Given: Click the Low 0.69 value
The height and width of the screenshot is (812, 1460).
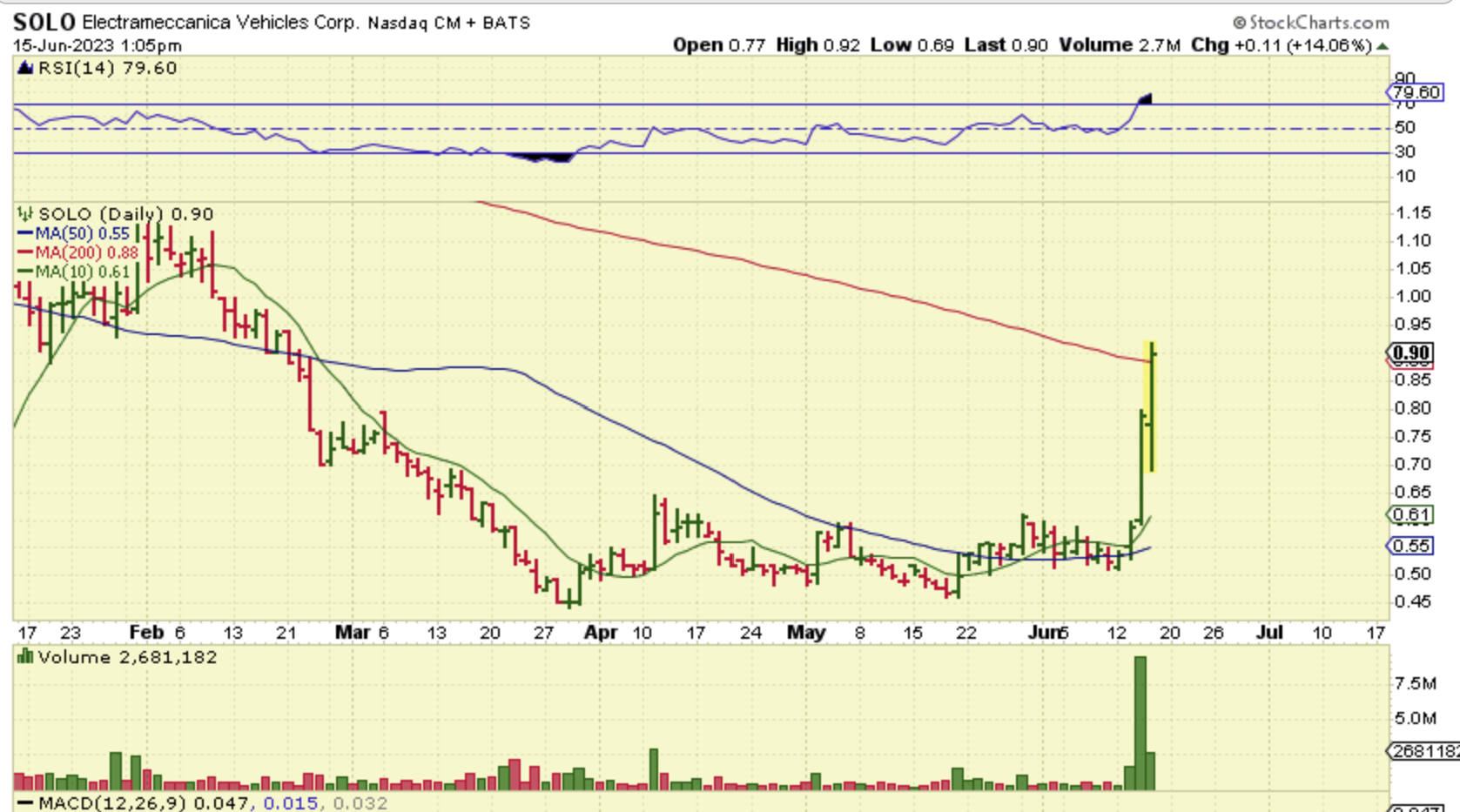Looking at the screenshot, I should click(x=912, y=45).
